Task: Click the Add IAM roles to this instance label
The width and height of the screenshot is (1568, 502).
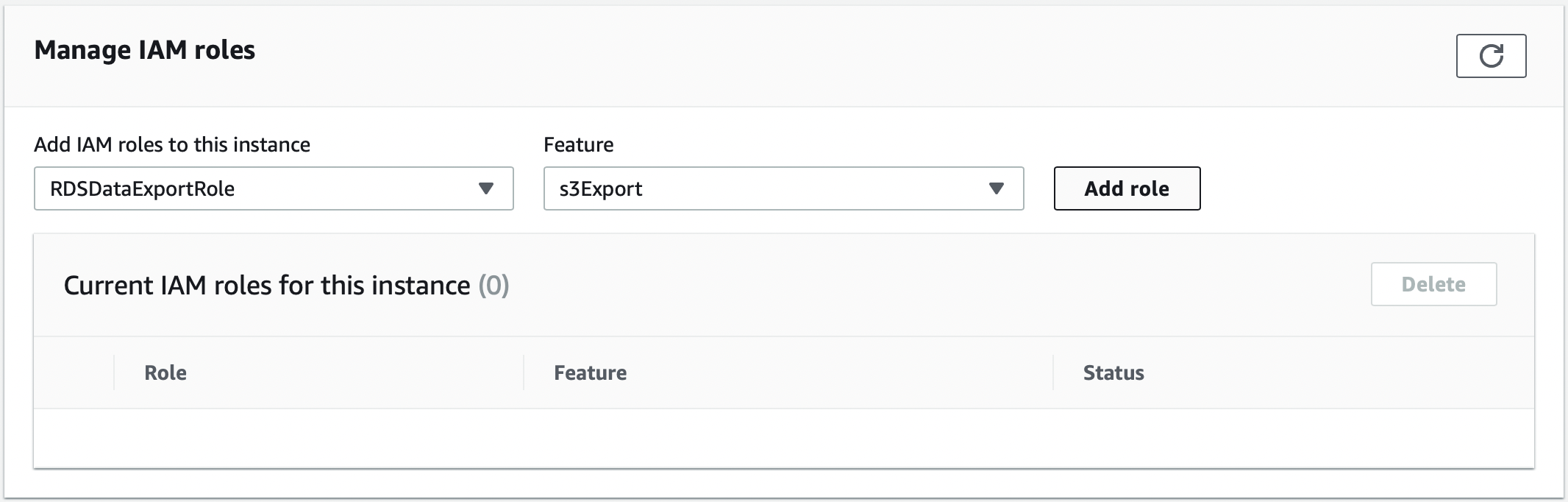Action: point(172,144)
